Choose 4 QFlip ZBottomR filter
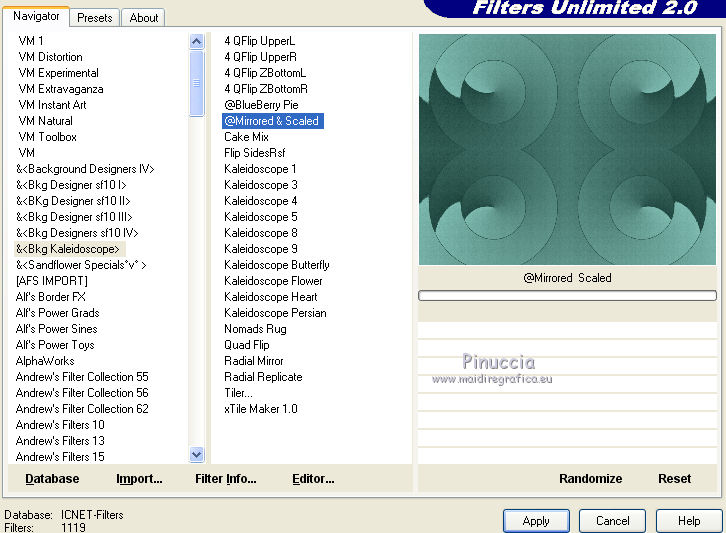726x533 pixels. [x=266, y=89]
